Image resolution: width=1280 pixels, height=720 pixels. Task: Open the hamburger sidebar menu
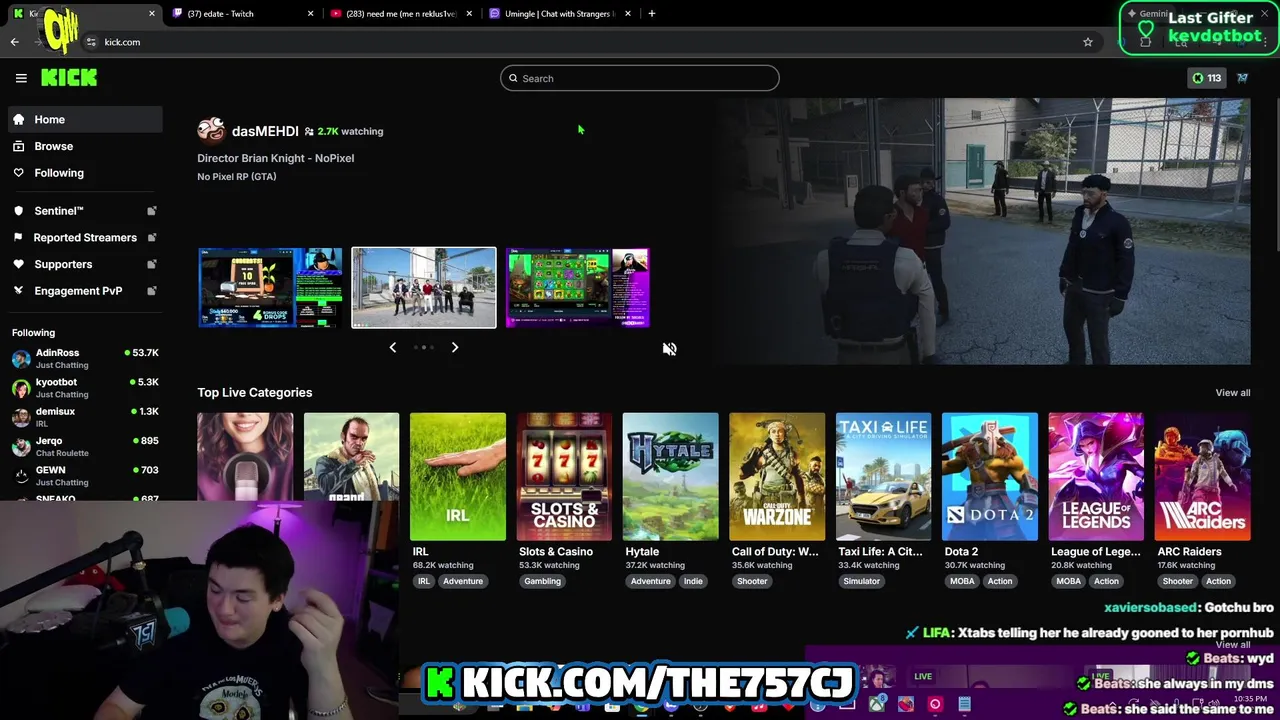coord(21,78)
